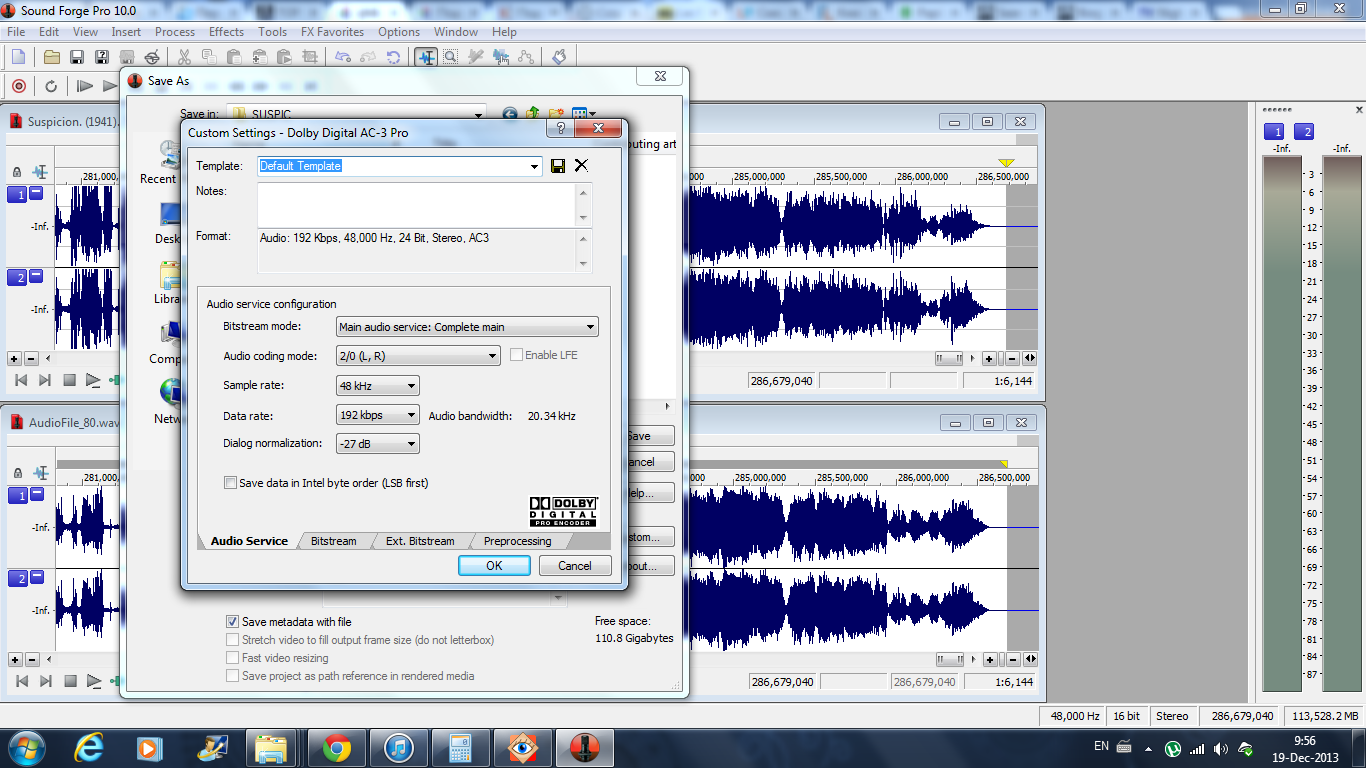Select the Pencil tool in the toolbar

(x=476, y=57)
